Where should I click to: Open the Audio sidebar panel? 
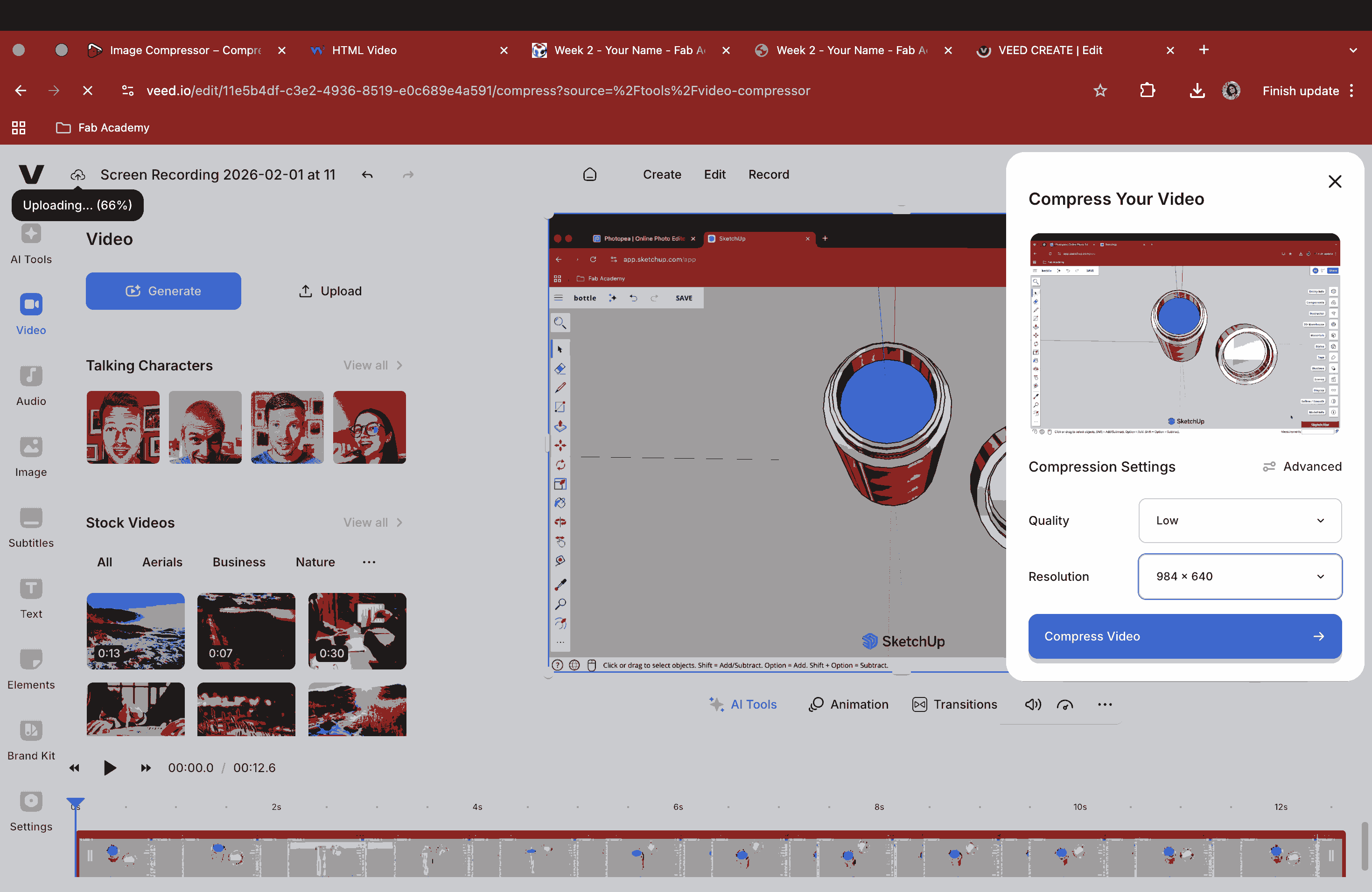tap(31, 385)
